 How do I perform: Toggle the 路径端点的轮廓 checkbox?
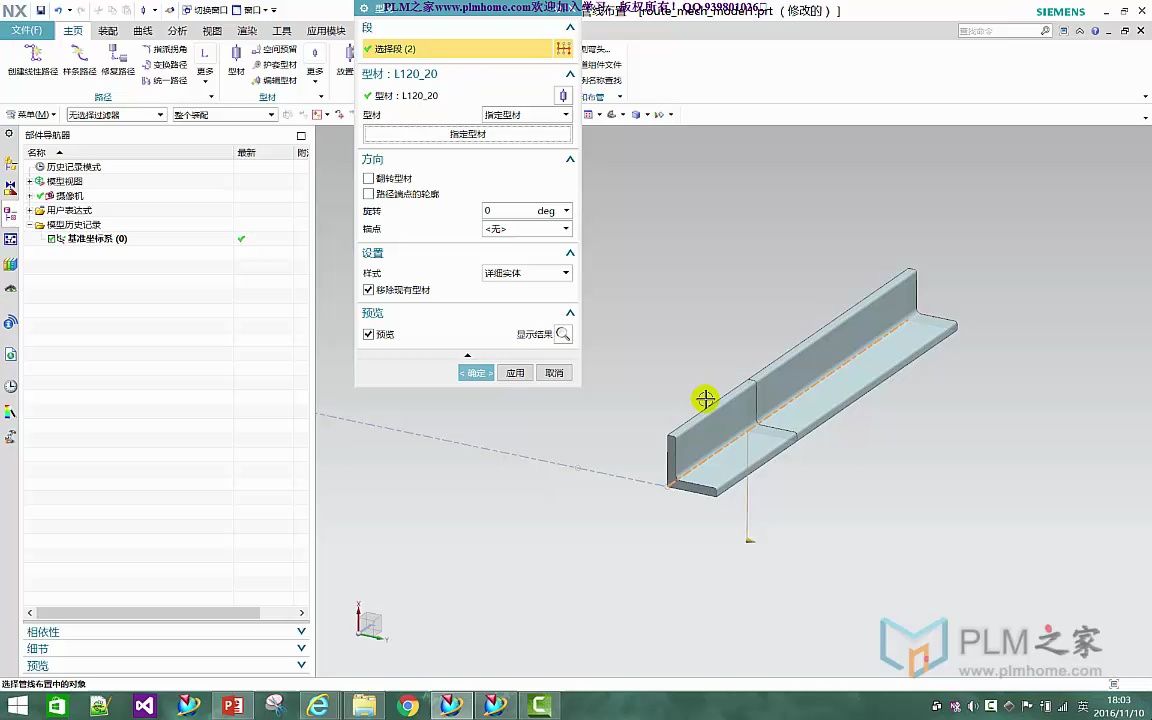(x=368, y=194)
